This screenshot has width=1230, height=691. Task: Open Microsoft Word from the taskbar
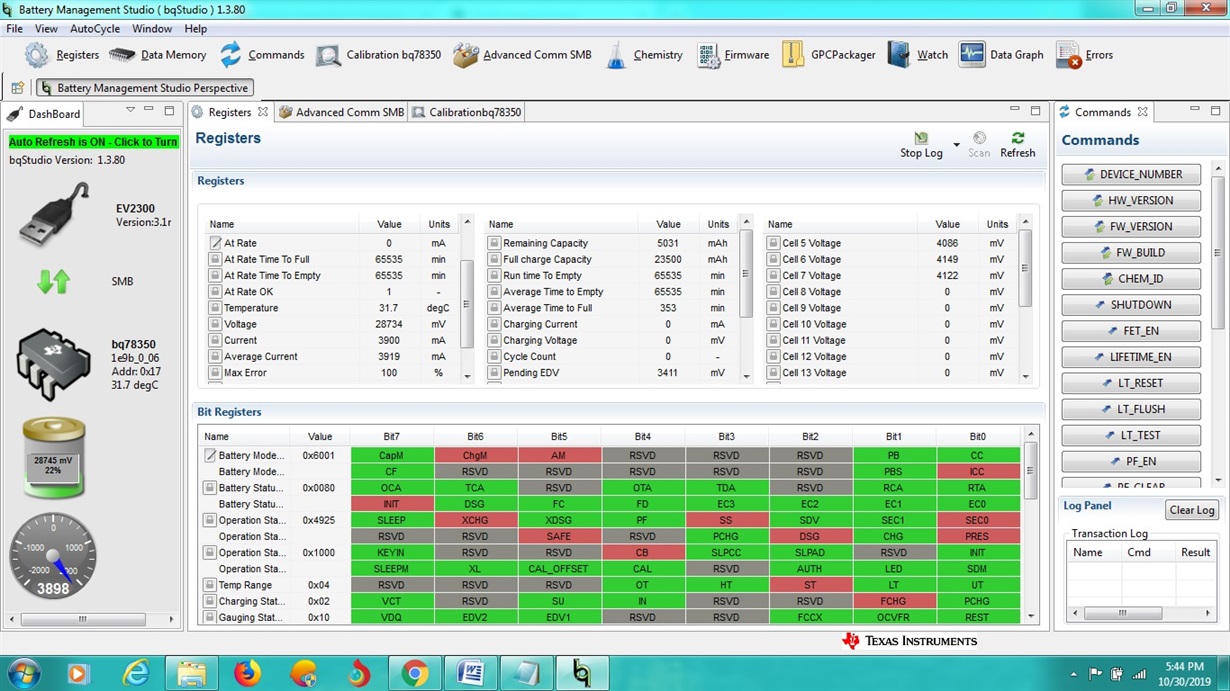471,674
